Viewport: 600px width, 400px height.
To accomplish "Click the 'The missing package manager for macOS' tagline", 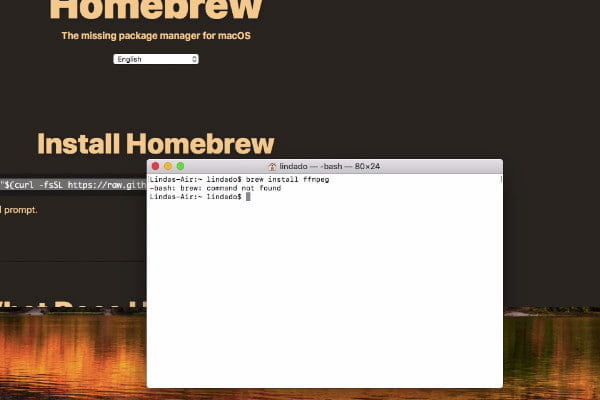I will pyautogui.click(x=156, y=36).
